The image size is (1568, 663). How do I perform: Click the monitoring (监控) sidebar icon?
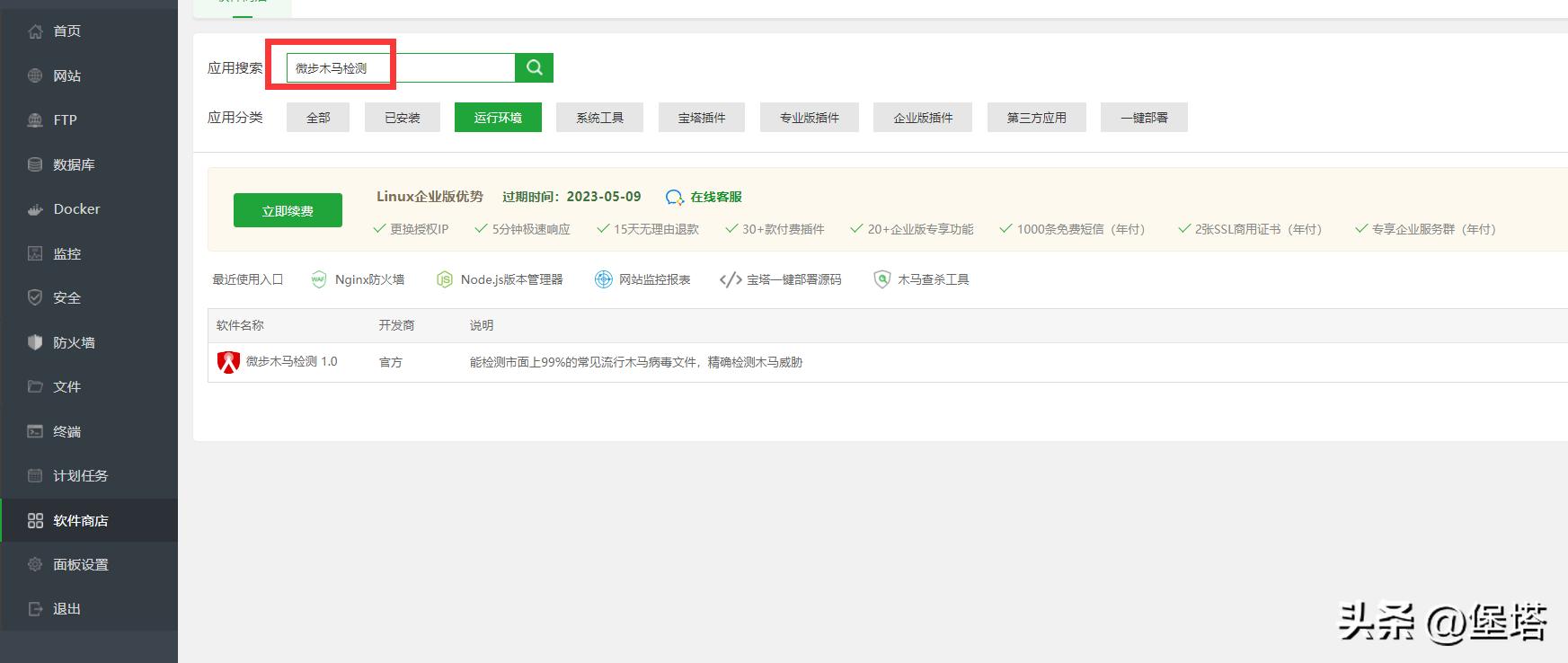point(35,254)
